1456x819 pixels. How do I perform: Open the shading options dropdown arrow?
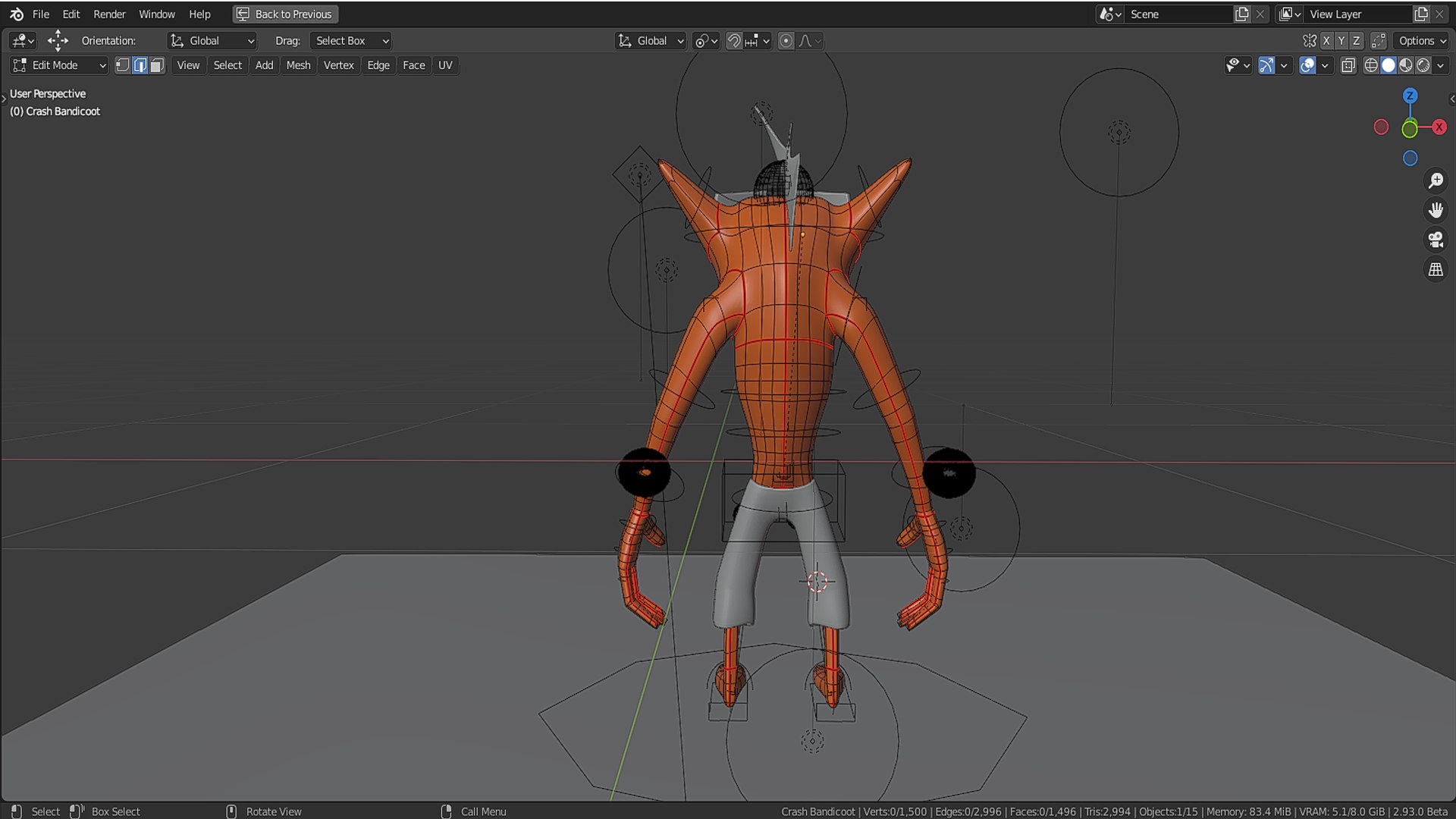1441,65
